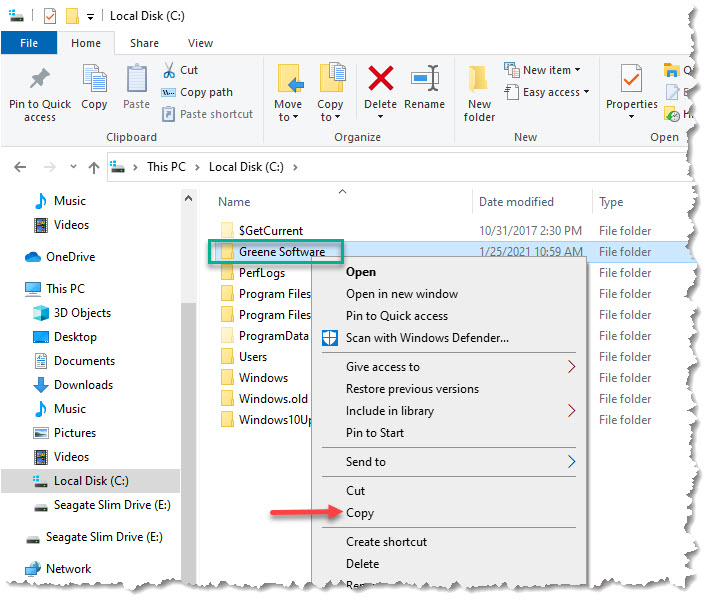The image size is (712, 605).
Task: Open the Copy to dropdown
Action: click(330, 110)
